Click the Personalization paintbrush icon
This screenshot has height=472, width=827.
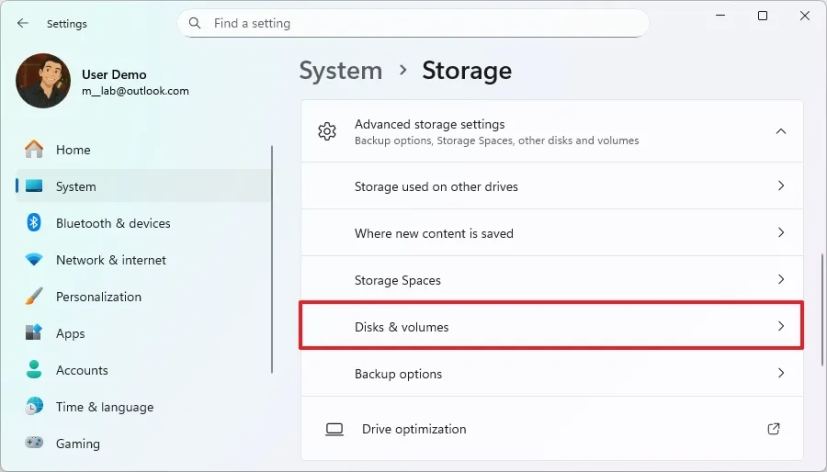tap(34, 297)
